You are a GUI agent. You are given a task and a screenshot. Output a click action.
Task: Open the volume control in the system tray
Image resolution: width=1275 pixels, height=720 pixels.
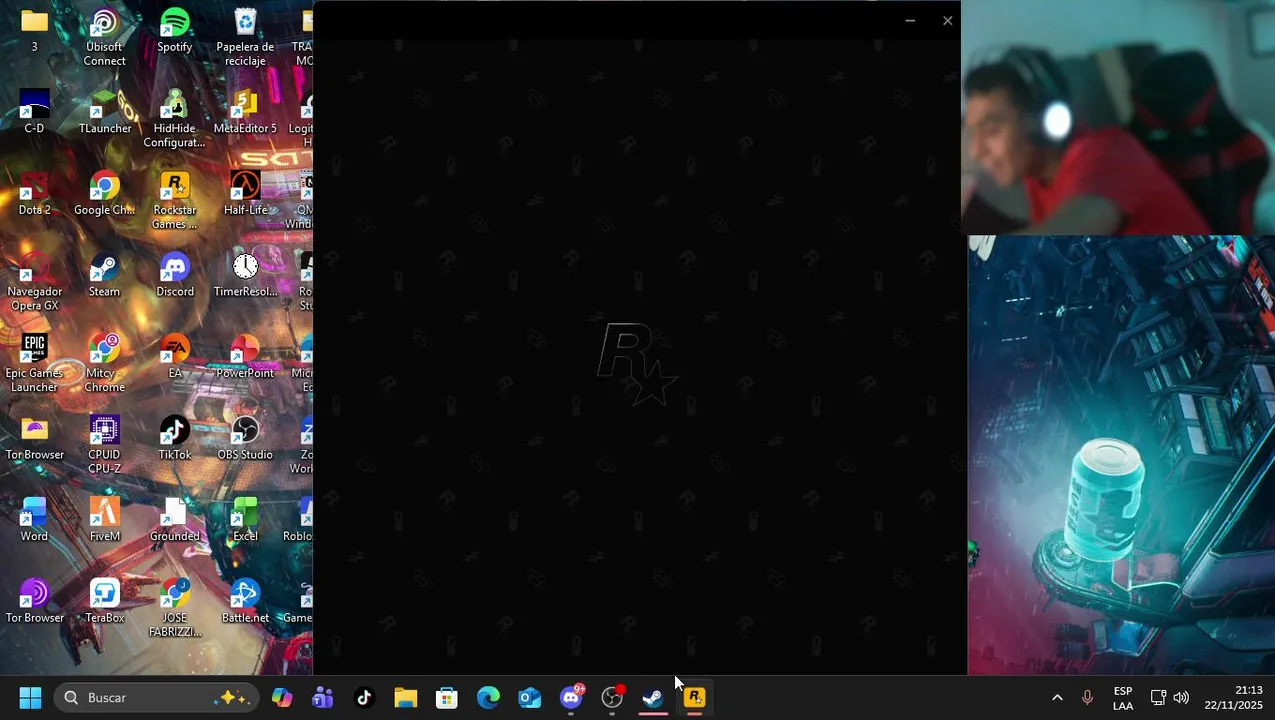click(x=1181, y=697)
